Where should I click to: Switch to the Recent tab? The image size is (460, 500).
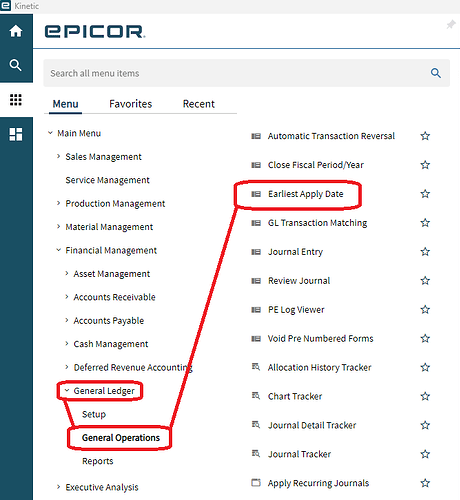pyautogui.click(x=198, y=104)
